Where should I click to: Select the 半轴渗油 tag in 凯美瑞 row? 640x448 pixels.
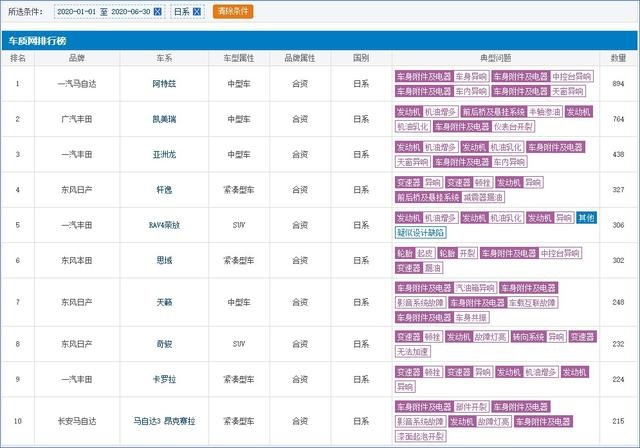pyautogui.click(x=545, y=112)
